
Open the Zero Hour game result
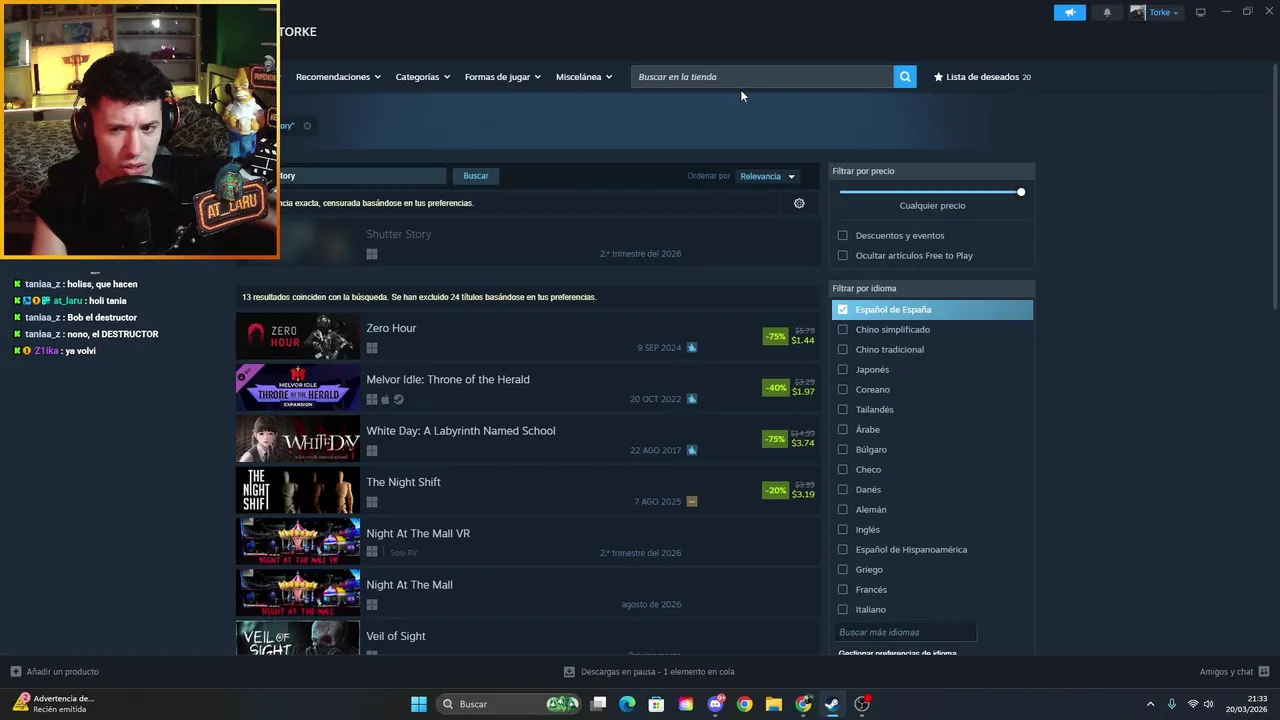click(528, 337)
